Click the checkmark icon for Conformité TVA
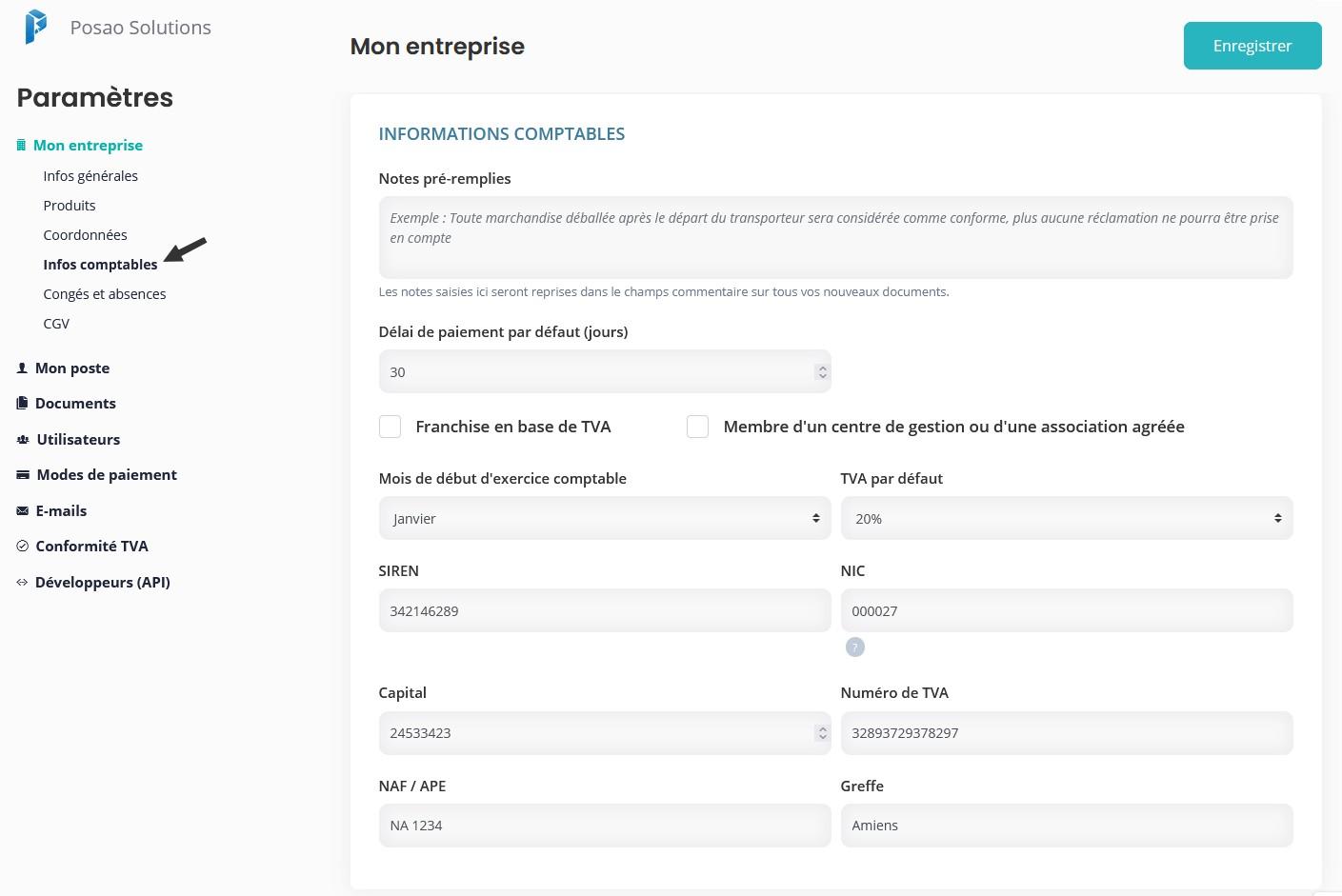 23,547
